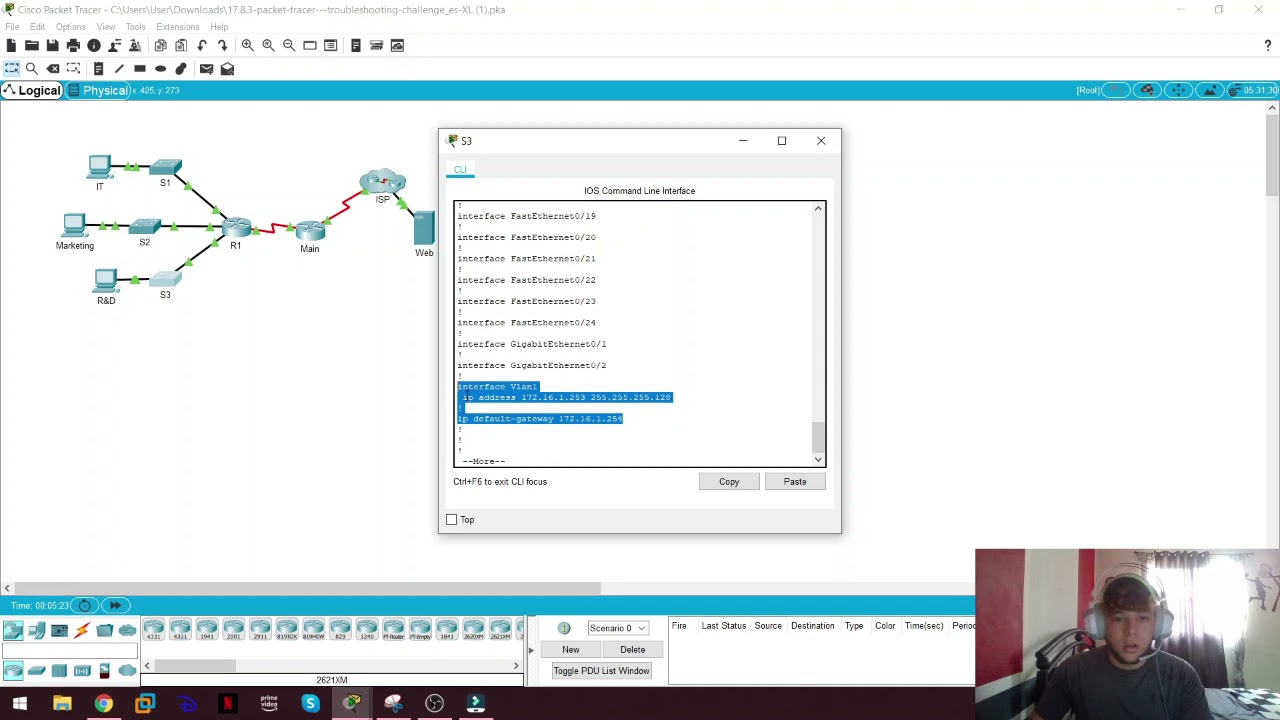The height and width of the screenshot is (720, 1280).
Task: Open the Extensions menu
Action: coord(177,27)
